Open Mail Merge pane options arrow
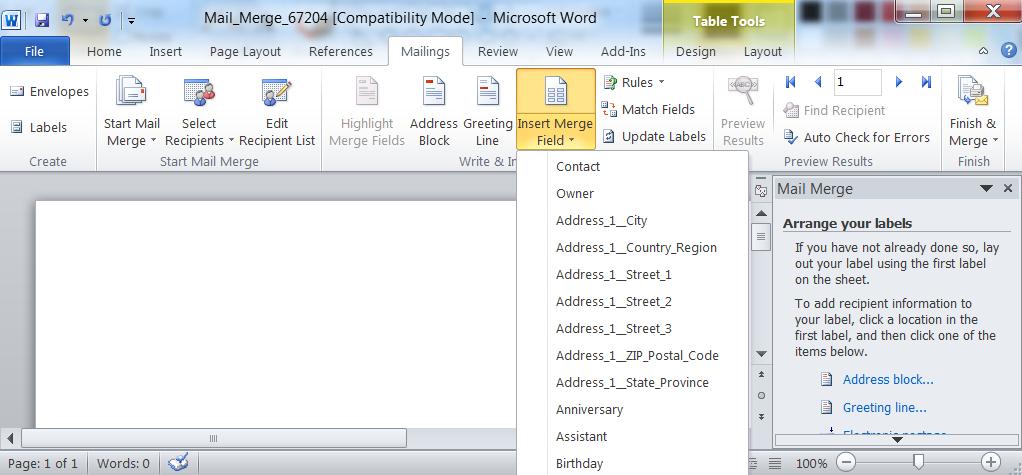 pos(986,189)
